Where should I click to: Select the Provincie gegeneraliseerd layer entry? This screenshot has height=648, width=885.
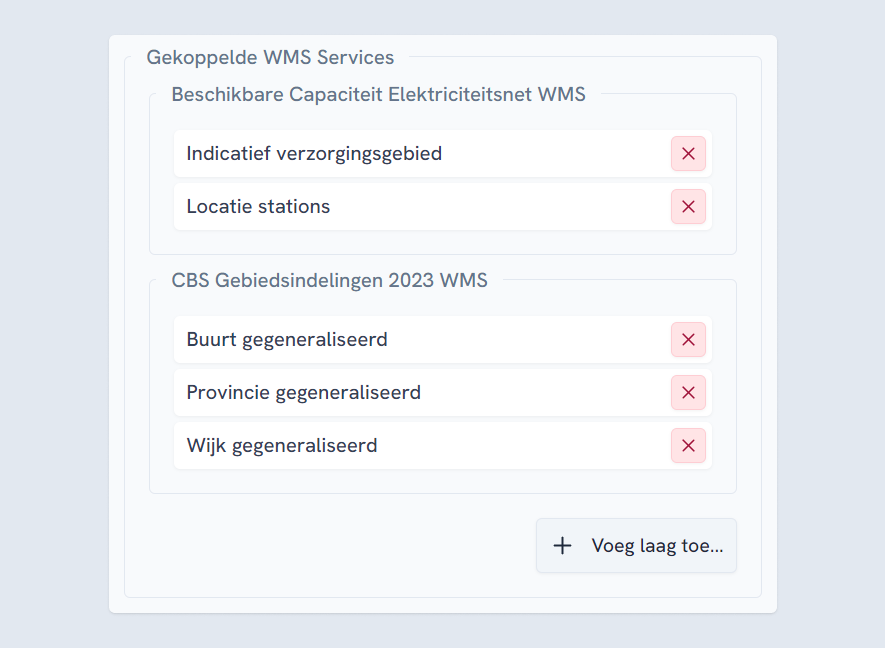400,393
